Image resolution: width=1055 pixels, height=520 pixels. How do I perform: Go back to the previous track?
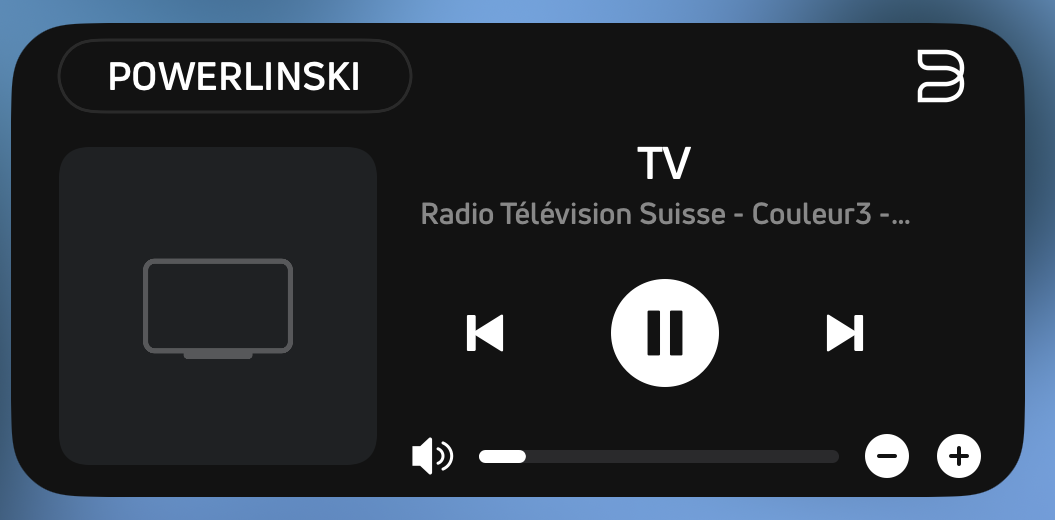tap(485, 333)
